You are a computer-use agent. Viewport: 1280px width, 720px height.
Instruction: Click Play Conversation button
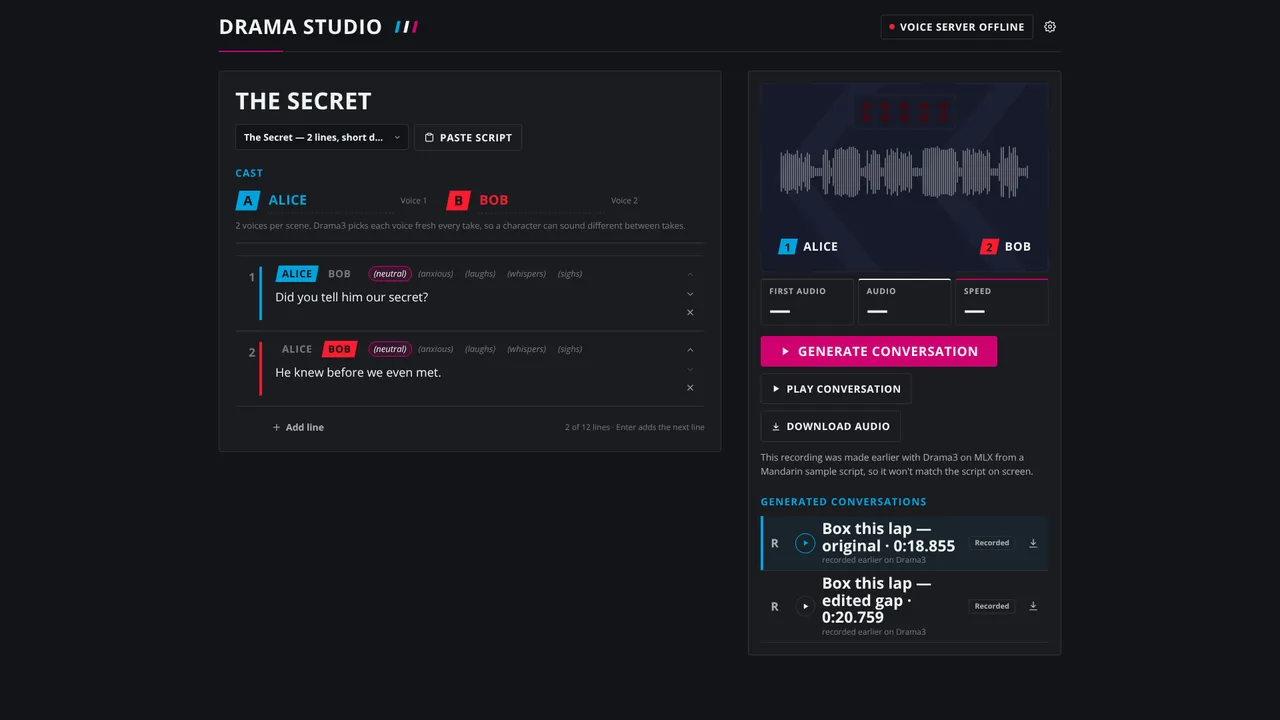(836, 389)
